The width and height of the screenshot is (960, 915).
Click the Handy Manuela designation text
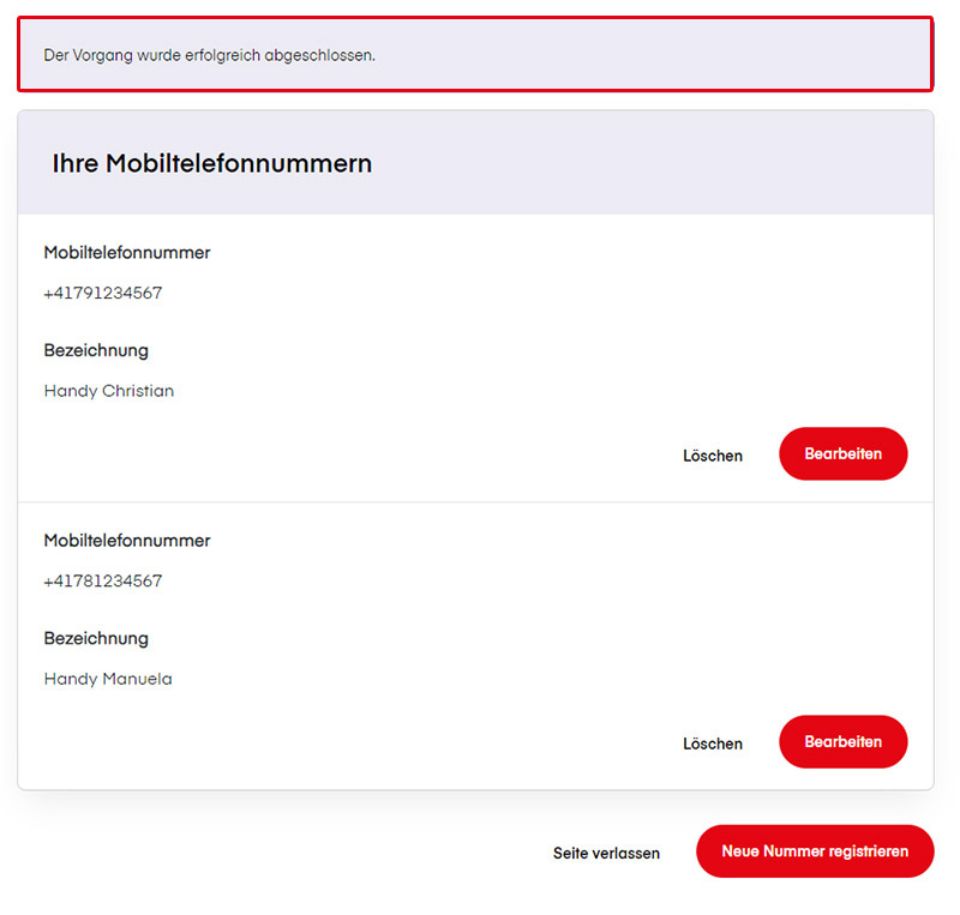(108, 679)
